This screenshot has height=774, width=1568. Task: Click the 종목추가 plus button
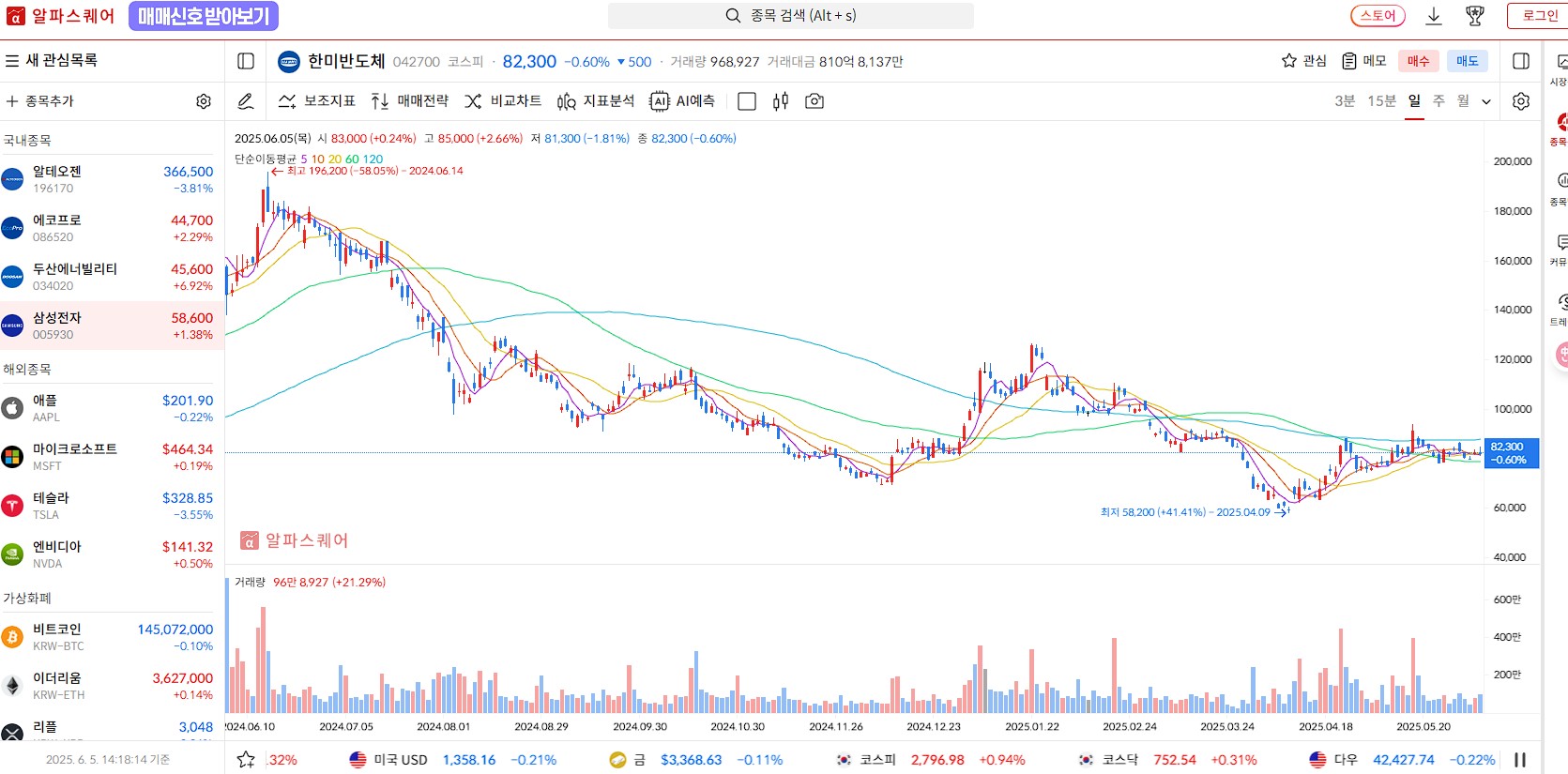coord(39,101)
